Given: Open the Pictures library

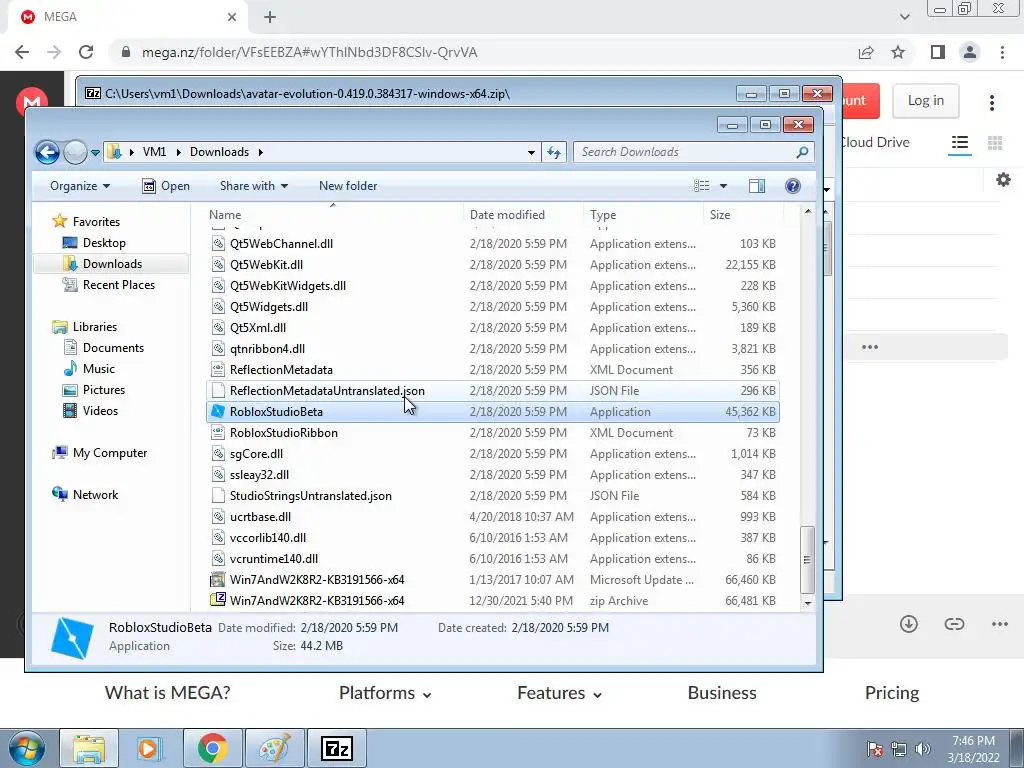Looking at the screenshot, I should (104, 390).
